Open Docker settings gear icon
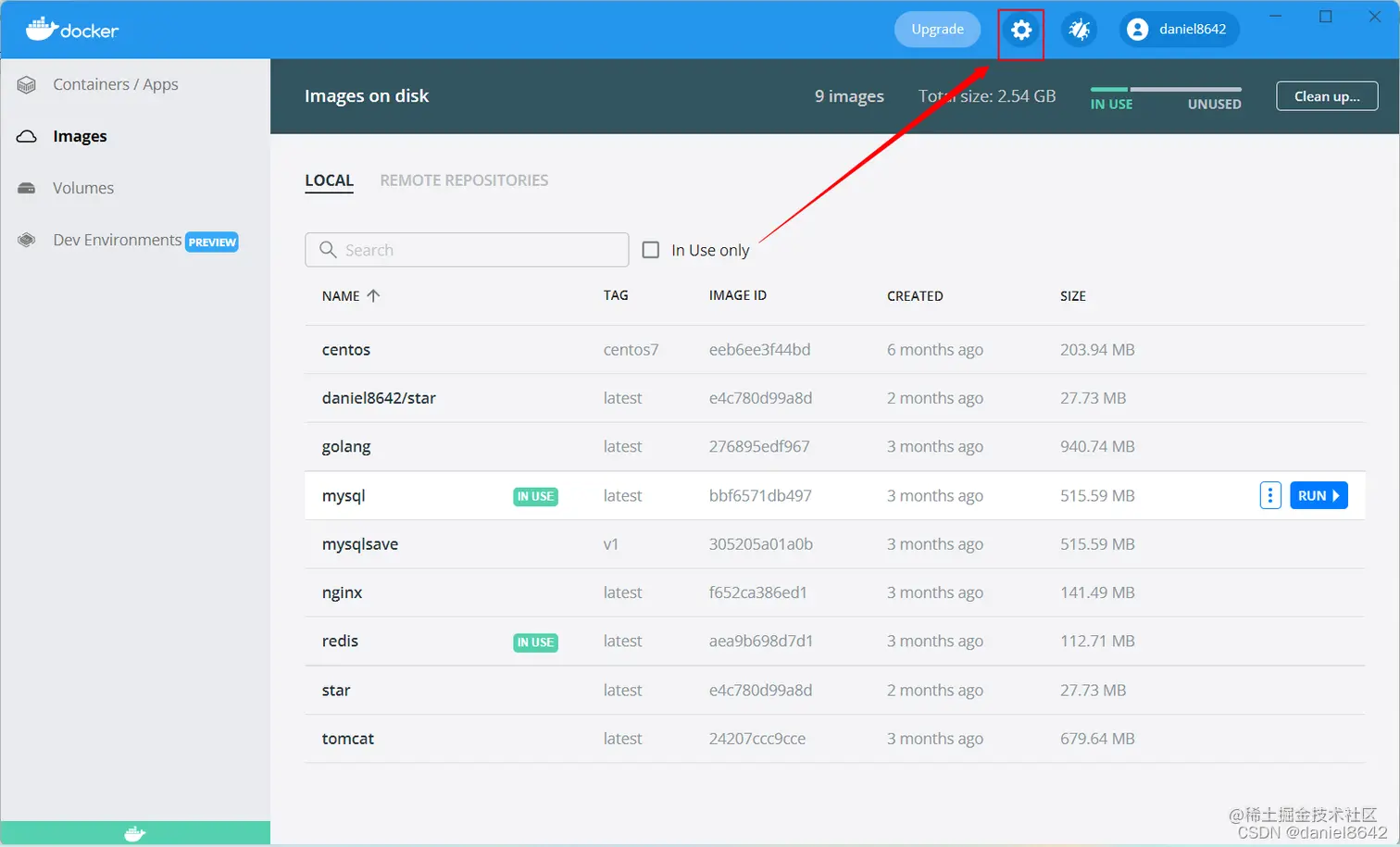This screenshot has width=1400, height=847. (x=1021, y=31)
